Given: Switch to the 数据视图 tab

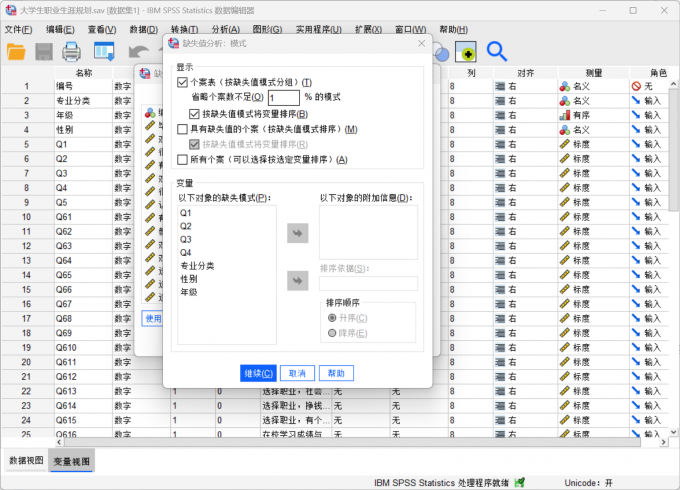Looking at the screenshot, I should click(26, 461).
